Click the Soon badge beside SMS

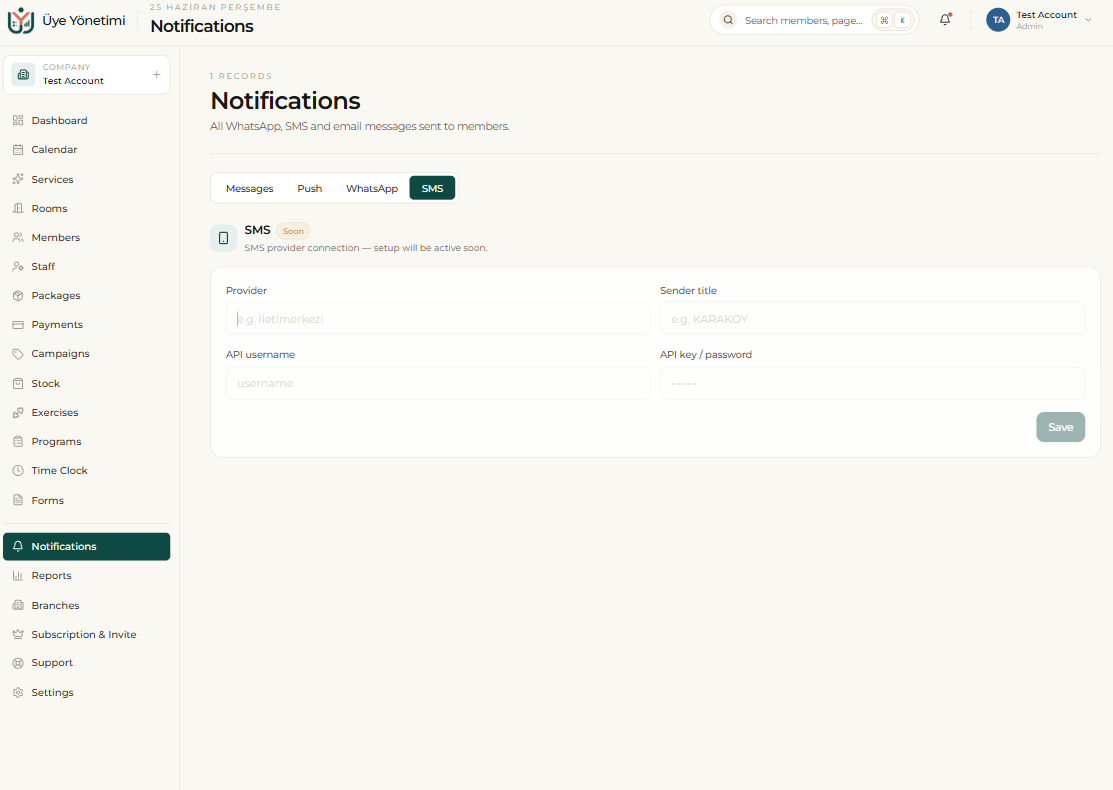[x=293, y=231]
